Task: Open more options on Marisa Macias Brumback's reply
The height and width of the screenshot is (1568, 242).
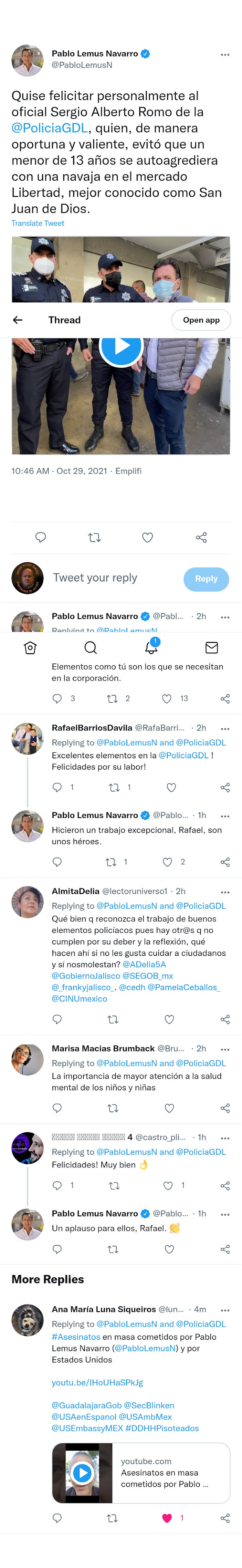Action: (225, 1049)
